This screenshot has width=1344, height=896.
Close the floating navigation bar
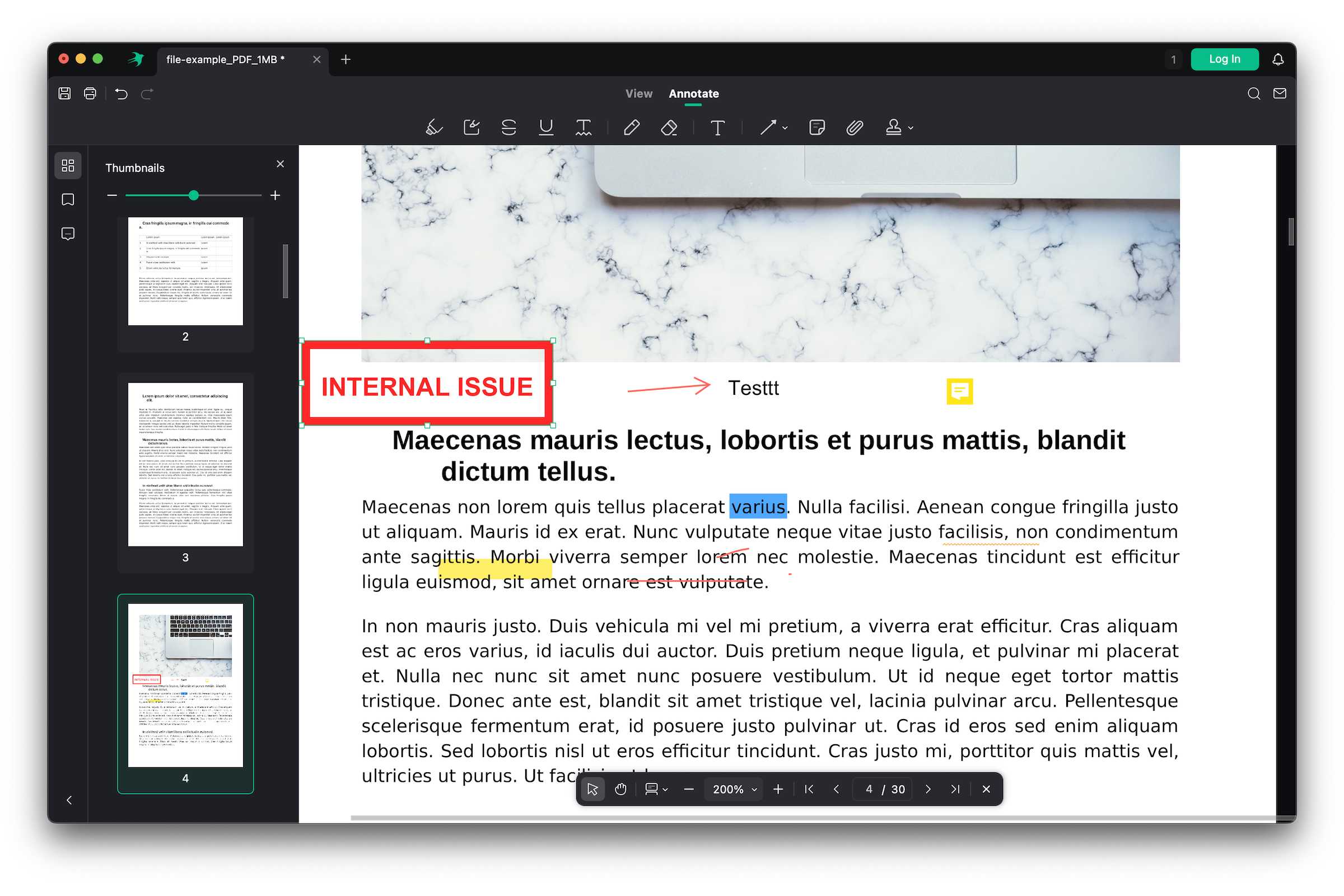coord(986,789)
